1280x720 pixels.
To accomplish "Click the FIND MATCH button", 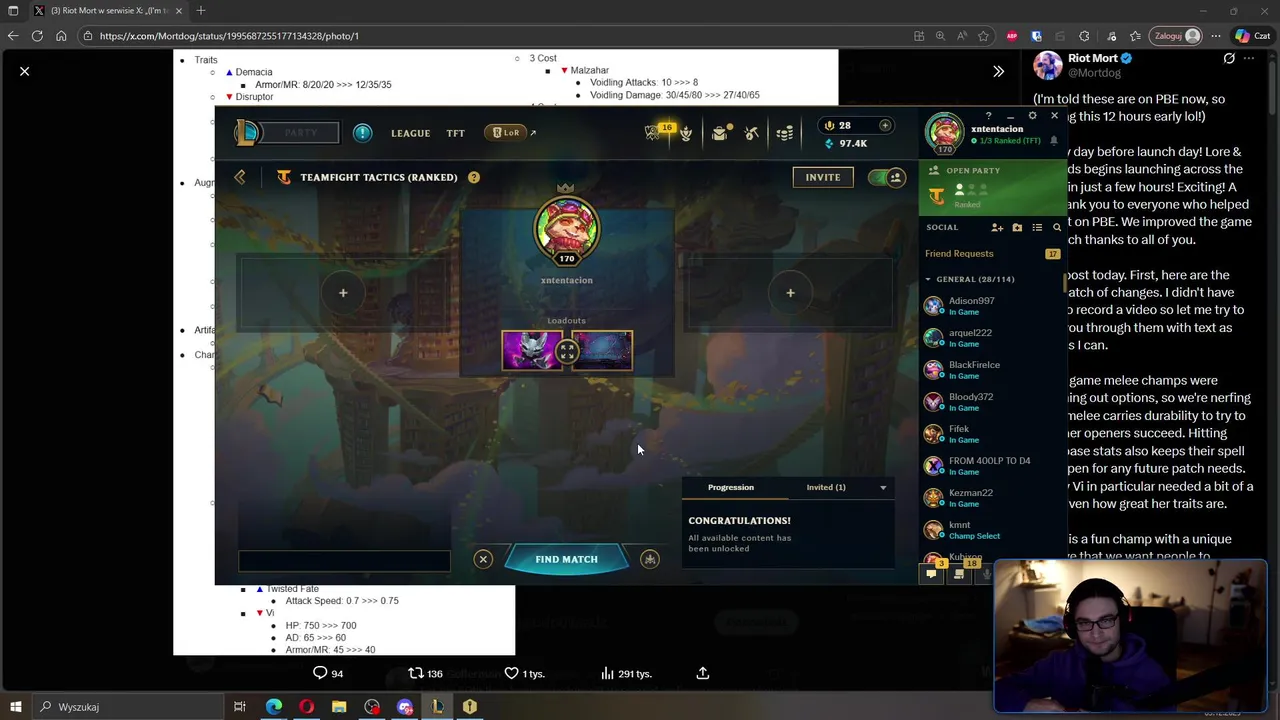I will [x=566, y=559].
